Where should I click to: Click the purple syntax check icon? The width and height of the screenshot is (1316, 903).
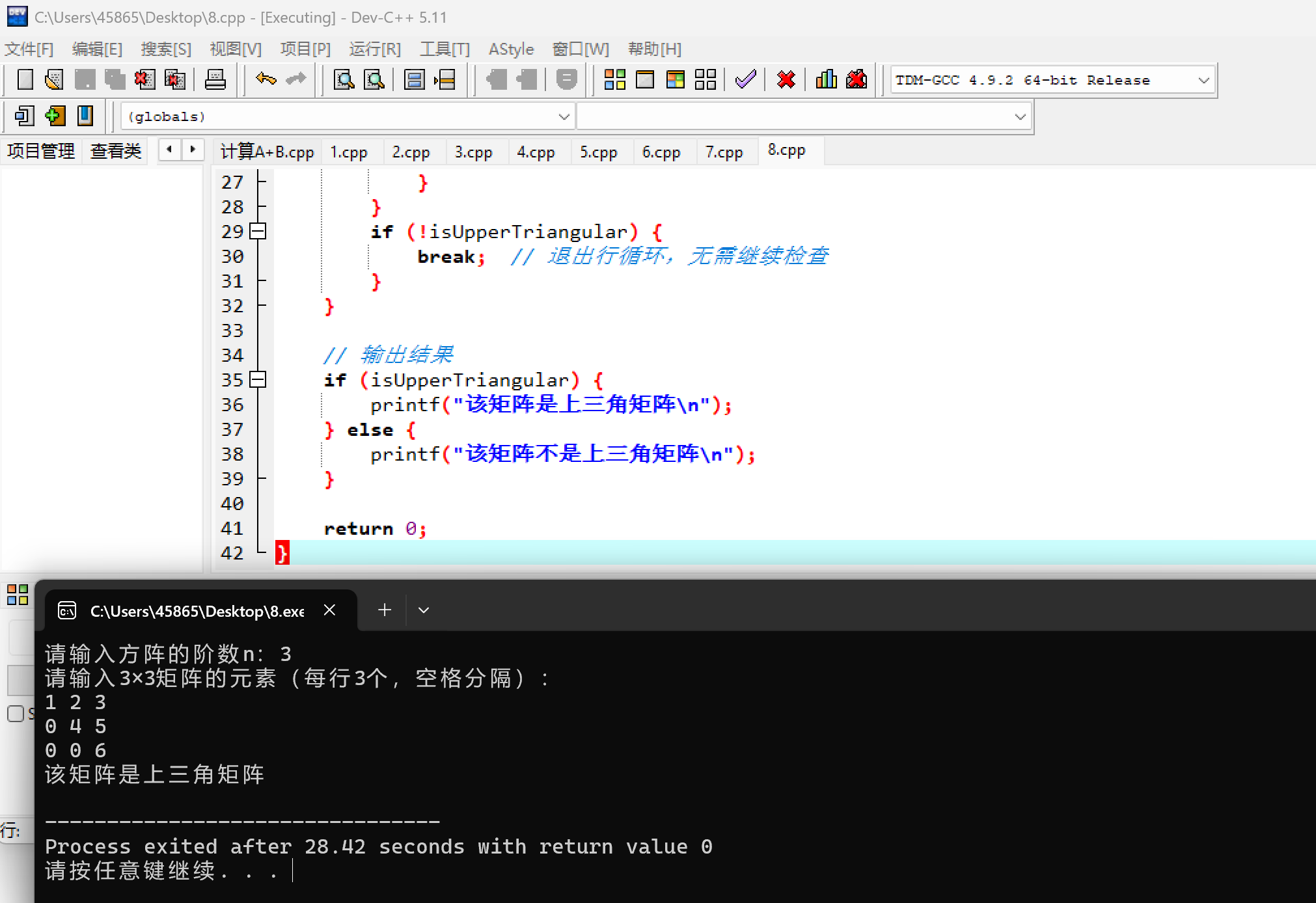click(x=745, y=80)
